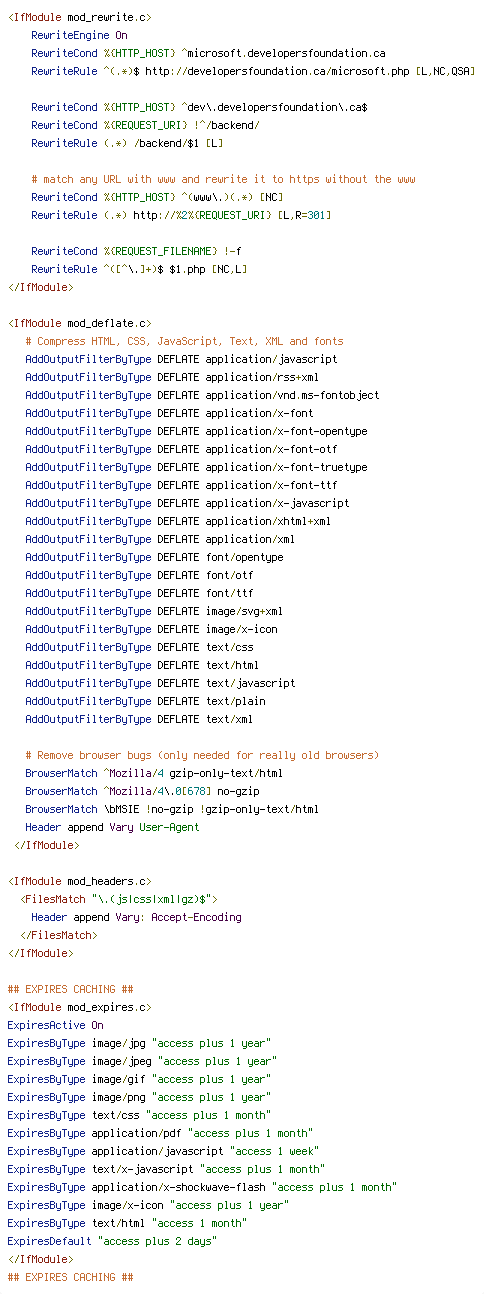The height and width of the screenshot is (1294, 484).
Task: Click the DEFLATE text/plain line
Action: point(145,701)
